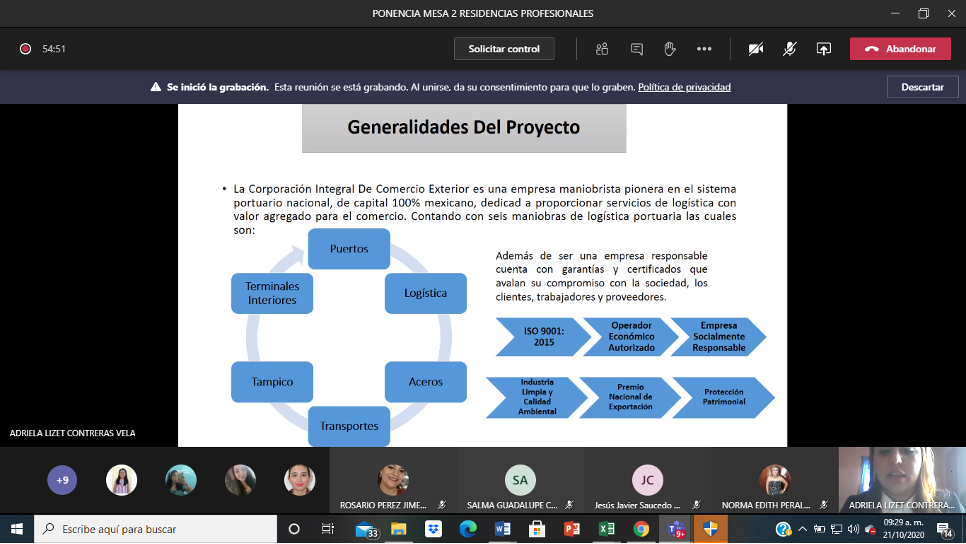Open the volume speaker control
This screenshot has height=544, width=966.
pyautogui.click(x=853, y=529)
